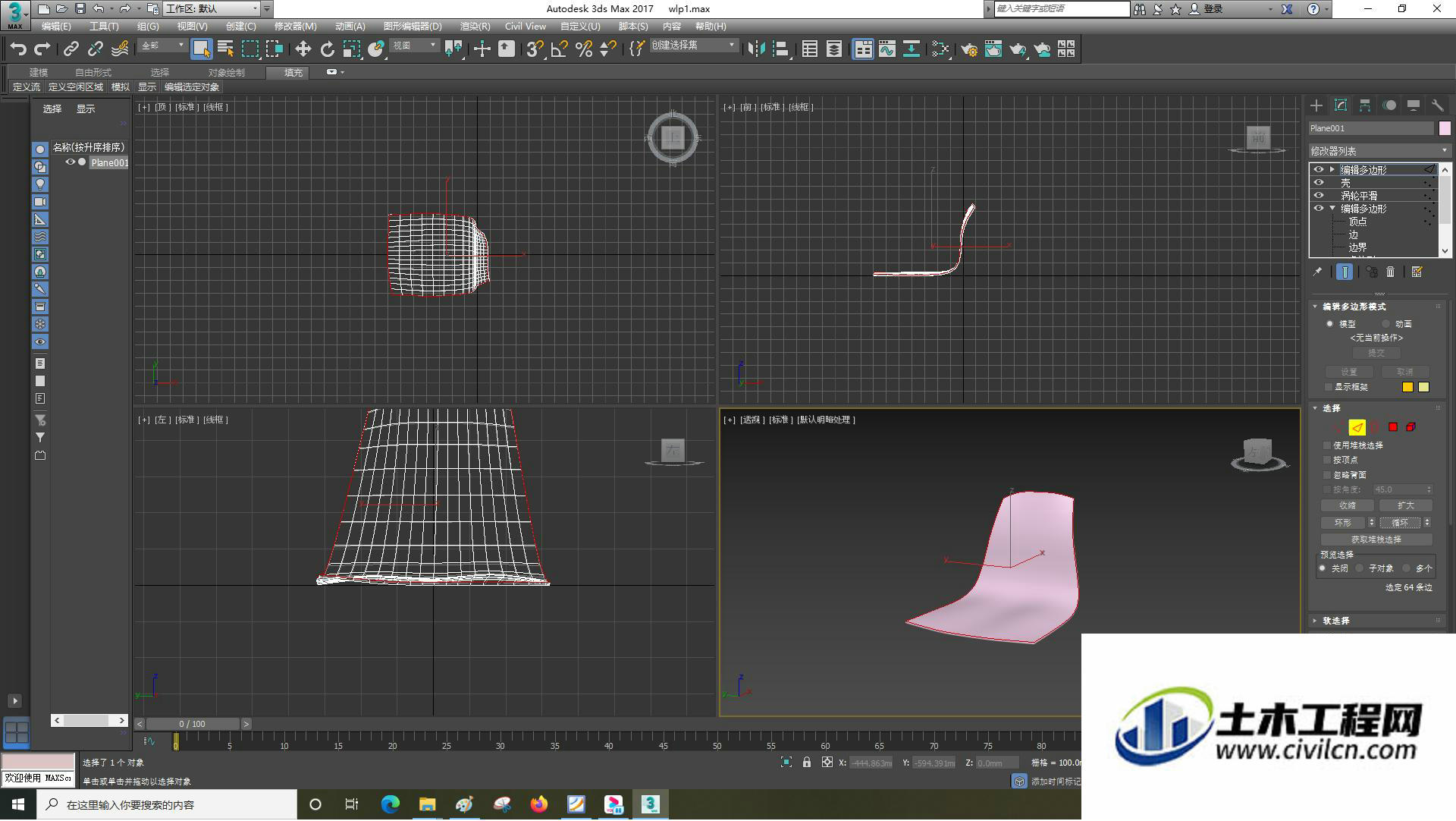Enable 显示框架 checkbox
Screen dimensions: 1456x821
[1329, 387]
